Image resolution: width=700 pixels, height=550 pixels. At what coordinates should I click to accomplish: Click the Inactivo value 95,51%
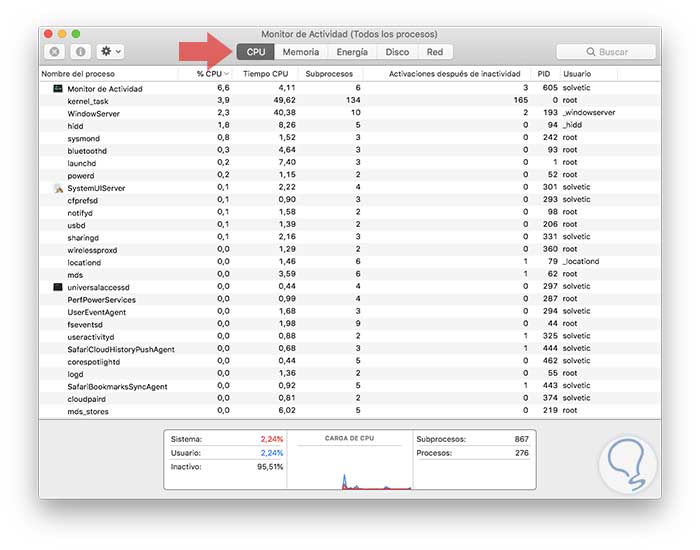point(270,467)
